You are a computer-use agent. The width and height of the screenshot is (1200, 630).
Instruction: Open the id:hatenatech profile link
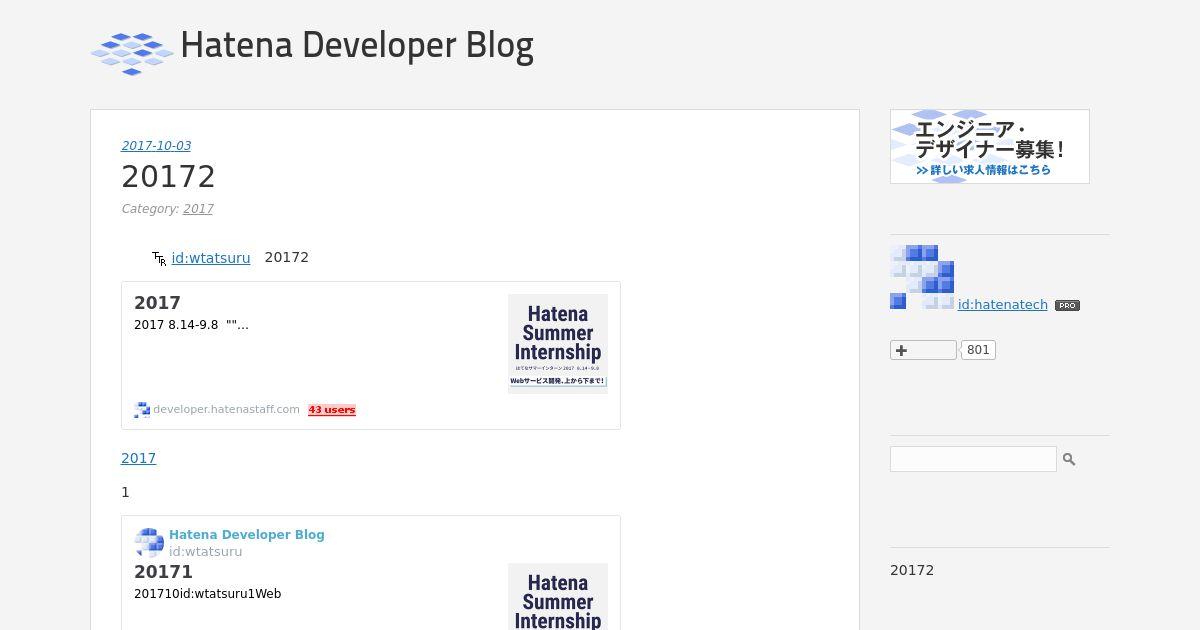click(1003, 305)
